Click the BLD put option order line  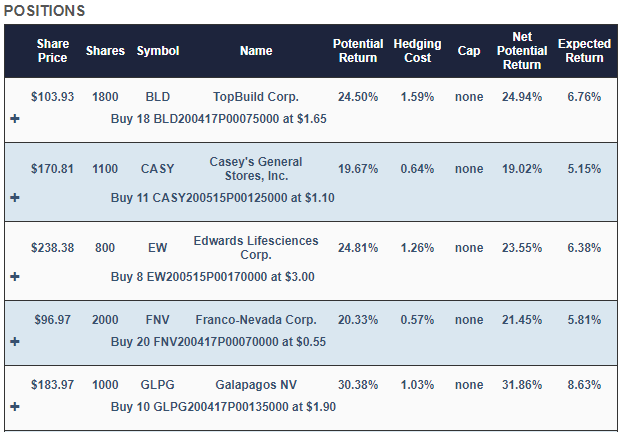click(x=218, y=118)
